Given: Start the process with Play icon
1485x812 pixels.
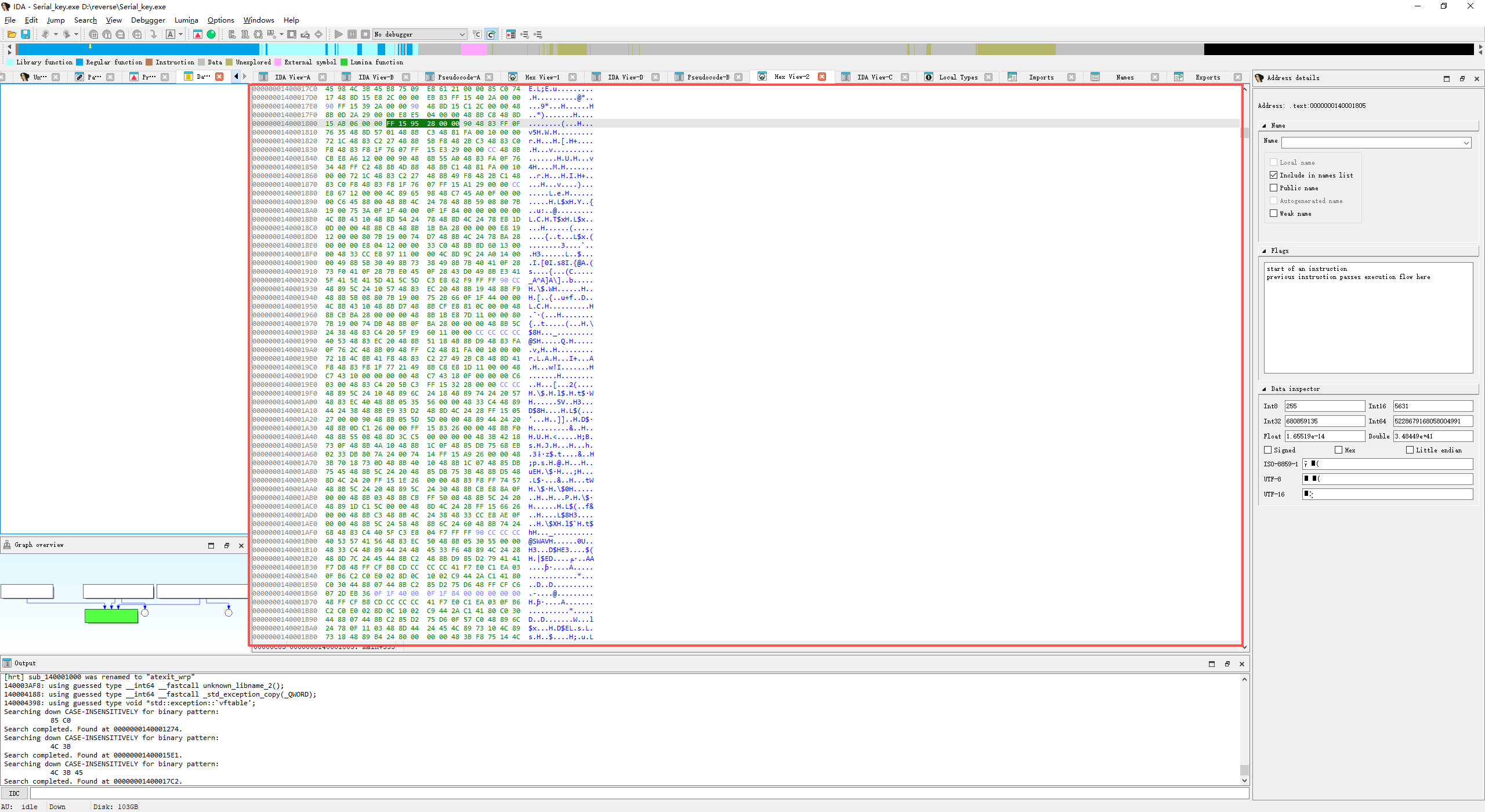Looking at the screenshot, I should pos(339,34).
